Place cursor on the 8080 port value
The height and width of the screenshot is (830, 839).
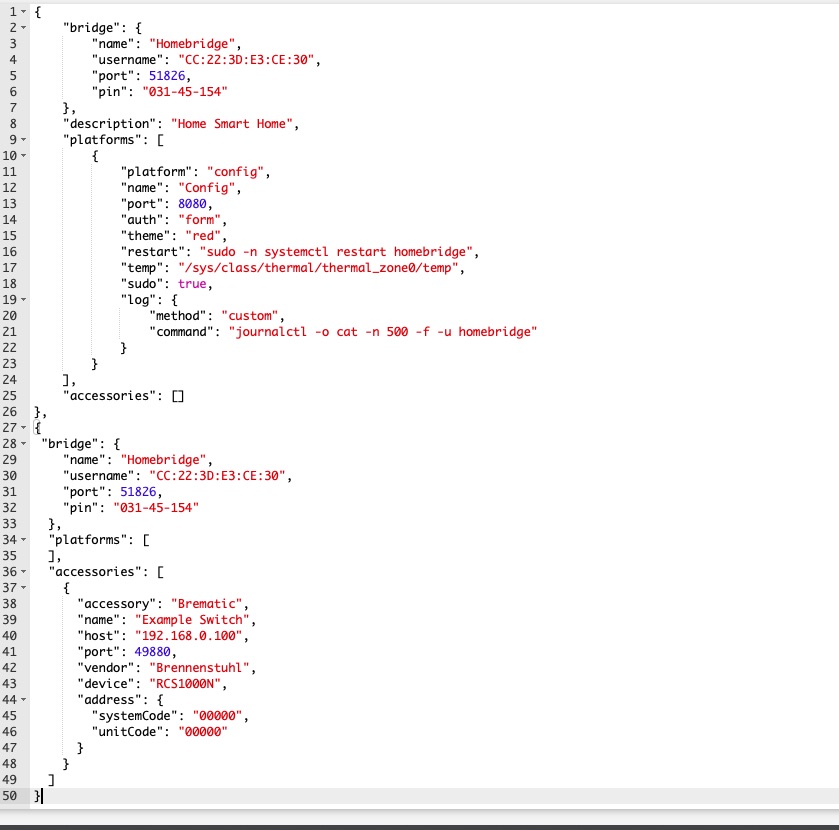point(194,204)
